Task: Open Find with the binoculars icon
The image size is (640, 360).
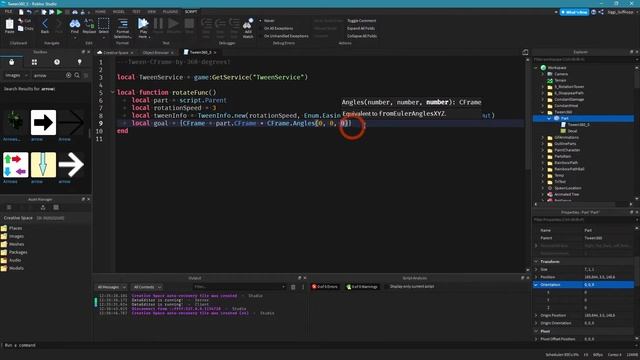Action: [75, 24]
